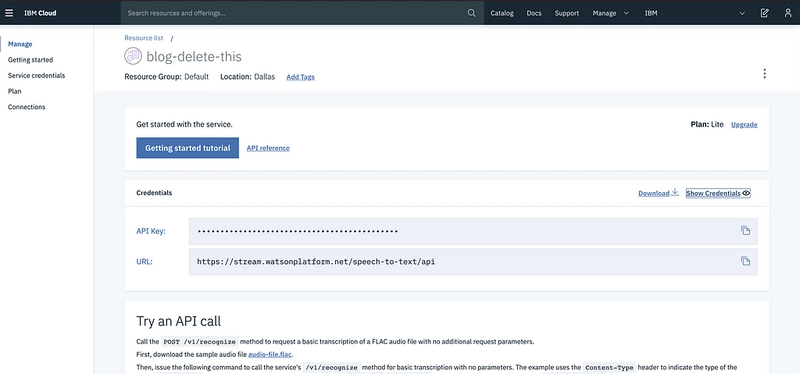Screen dimensions: 800x374
Task: Open the hamburger navigation menu
Action: (9, 13)
